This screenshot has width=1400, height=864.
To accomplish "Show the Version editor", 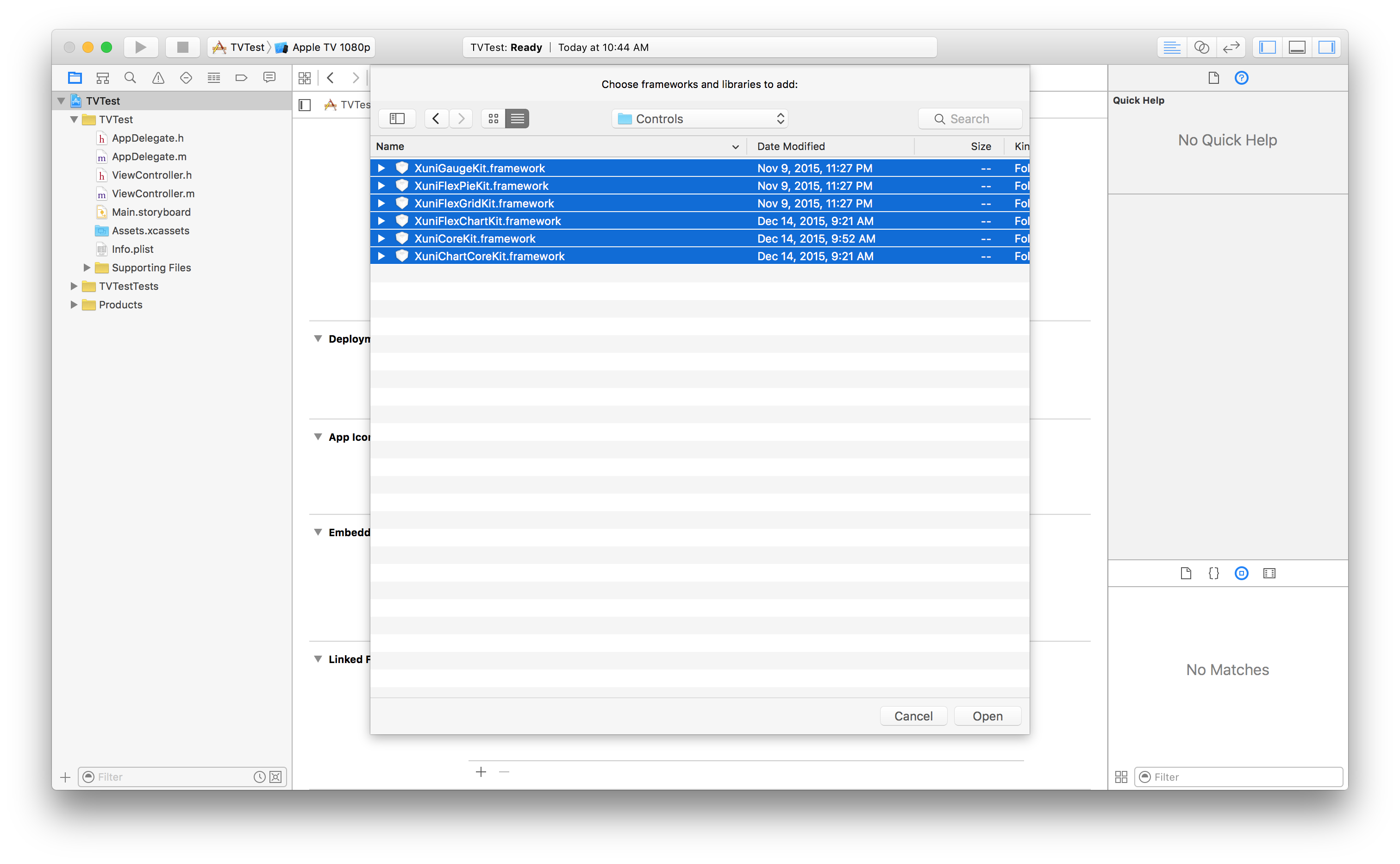I will point(1231,47).
